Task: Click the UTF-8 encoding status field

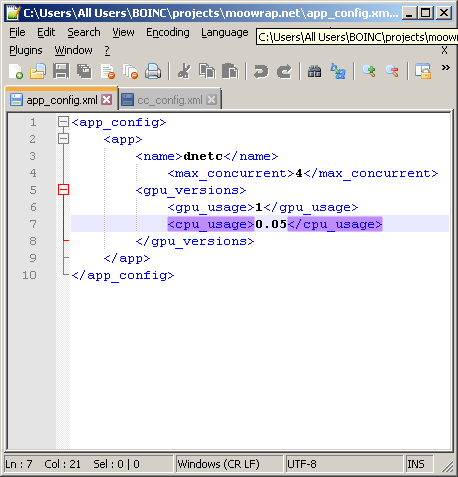Action: pyautogui.click(x=344, y=464)
